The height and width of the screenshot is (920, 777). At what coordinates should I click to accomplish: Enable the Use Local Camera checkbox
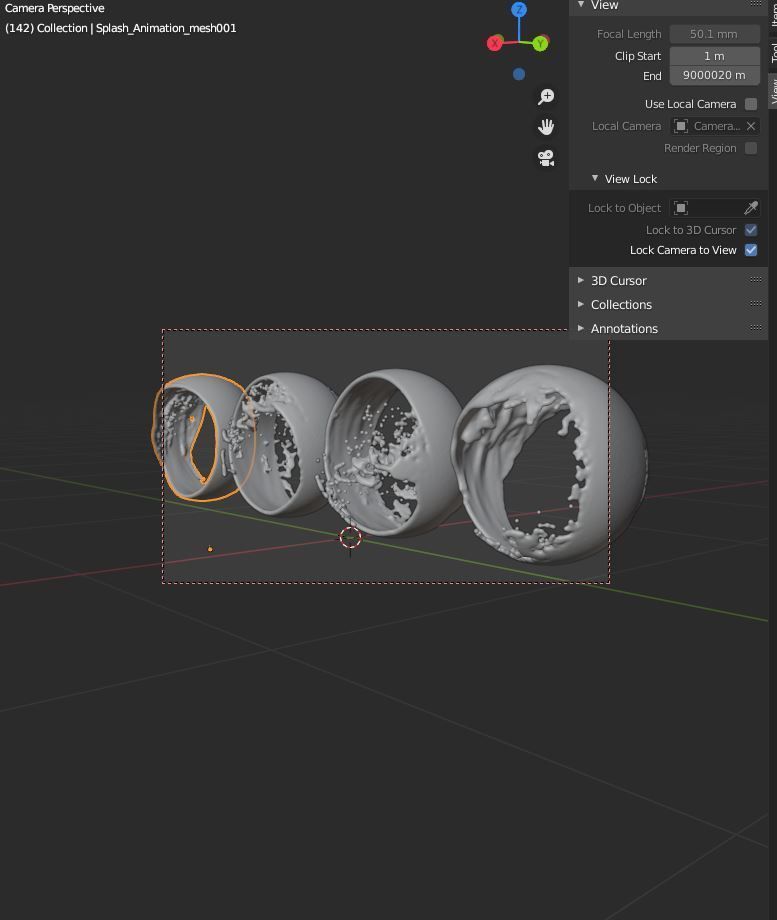[751, 104]
